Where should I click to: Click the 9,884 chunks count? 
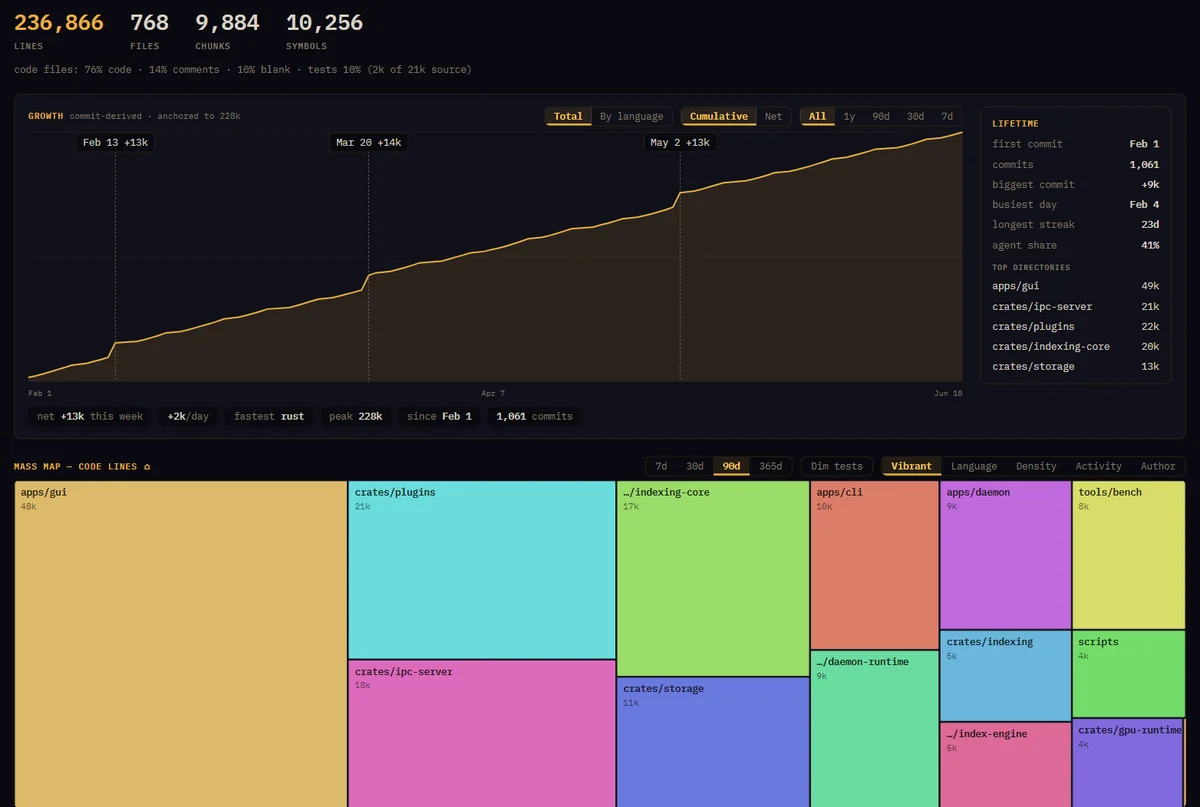pos(227,22)
